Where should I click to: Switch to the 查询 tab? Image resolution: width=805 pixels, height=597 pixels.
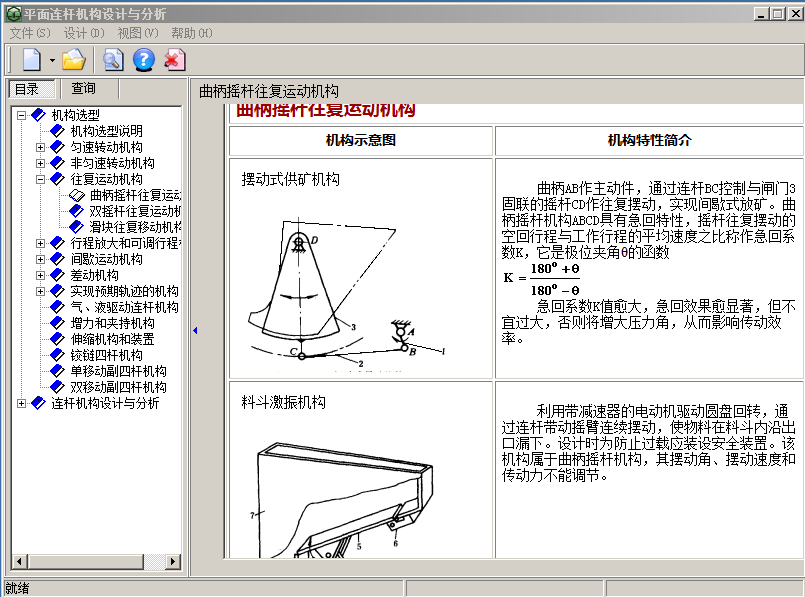tap(83, 89)
